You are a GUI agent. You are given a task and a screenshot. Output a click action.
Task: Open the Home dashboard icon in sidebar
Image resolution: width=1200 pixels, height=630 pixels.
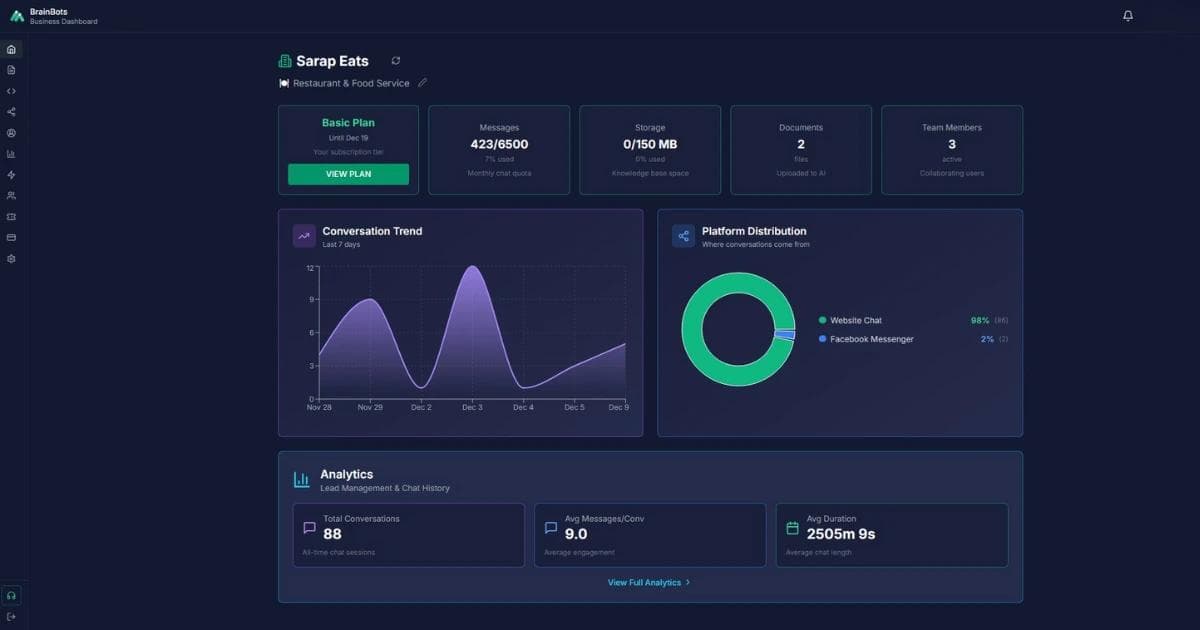[x=10, y=49]
